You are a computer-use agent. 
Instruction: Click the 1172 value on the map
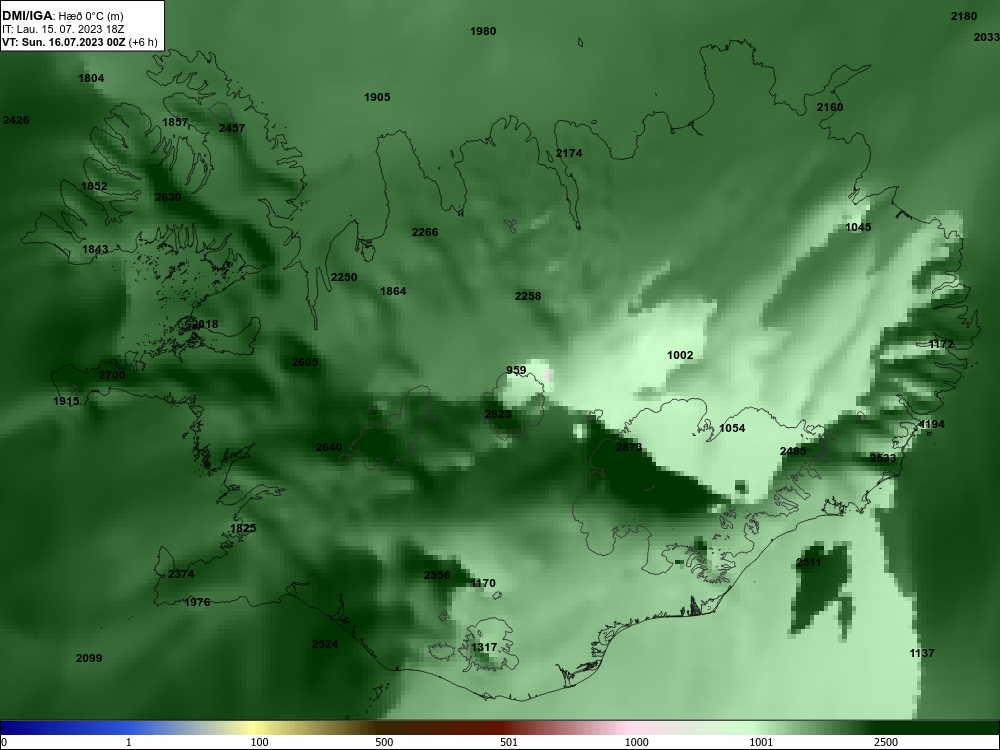click(x=941, y=344)
